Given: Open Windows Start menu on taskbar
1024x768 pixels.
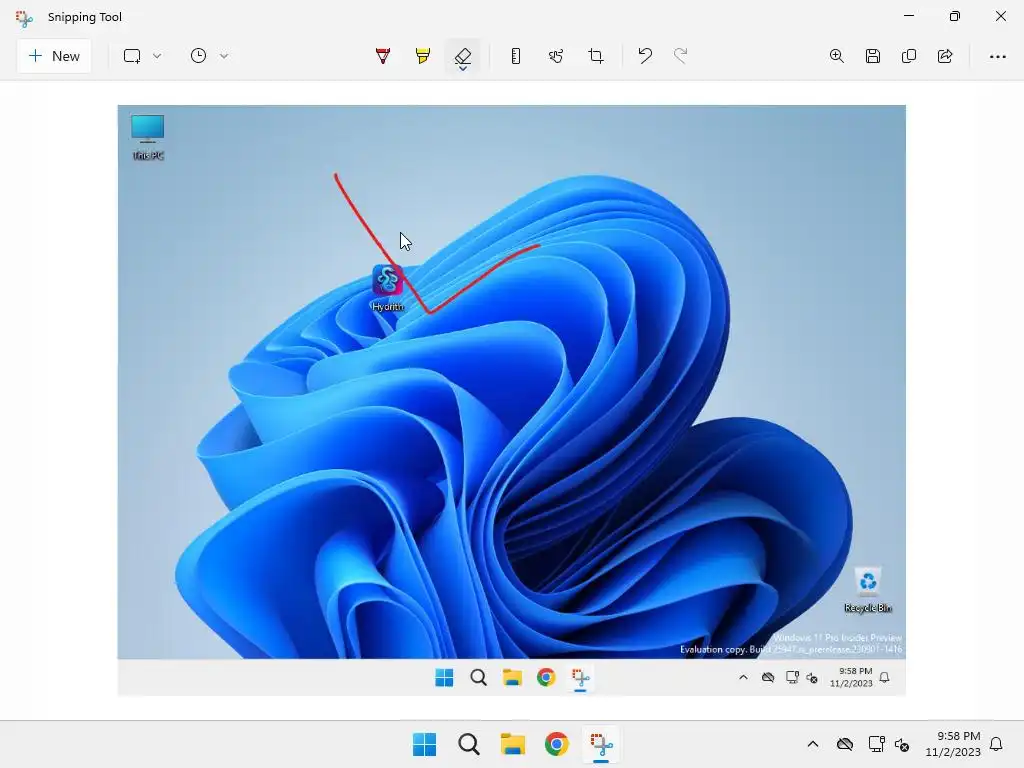Looking at the screenshot, I should pos(424,744).
